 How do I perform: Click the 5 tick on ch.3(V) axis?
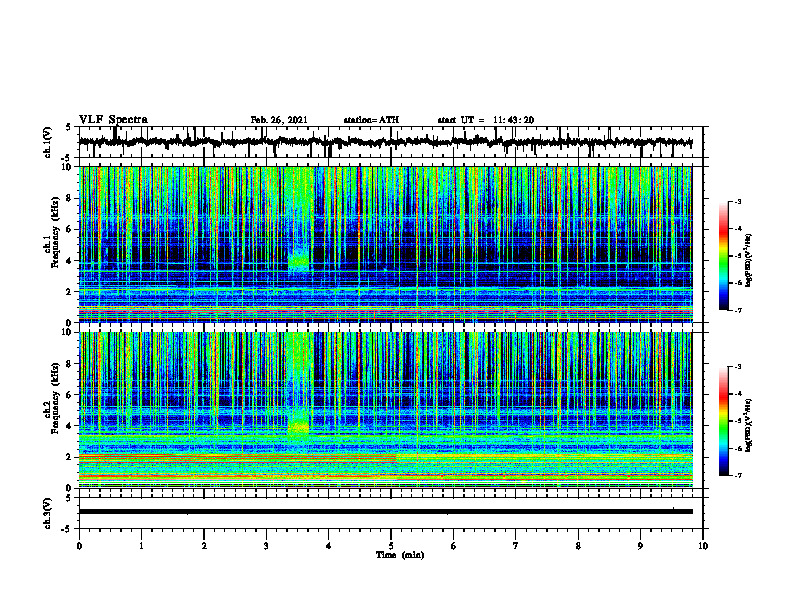point(68,499)
